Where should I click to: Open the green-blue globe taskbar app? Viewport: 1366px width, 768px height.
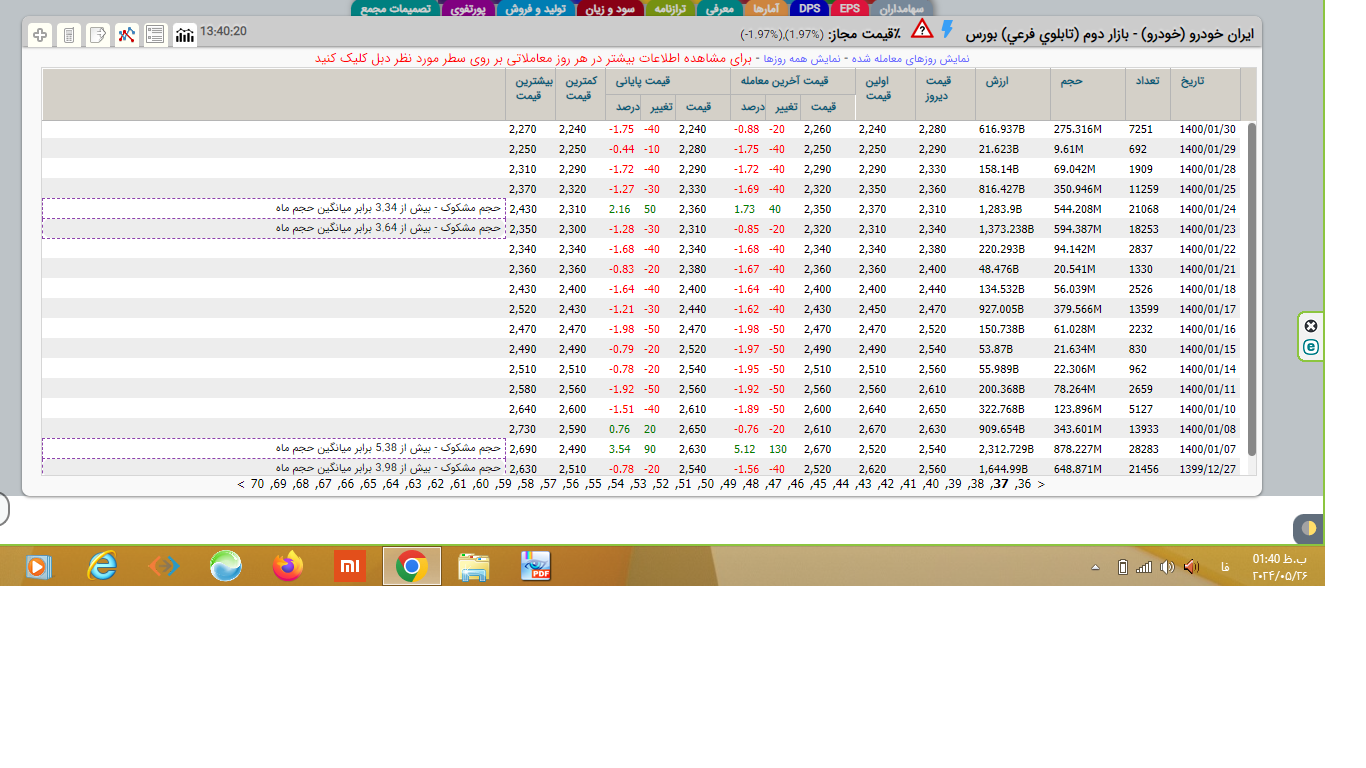coord(226,567)
